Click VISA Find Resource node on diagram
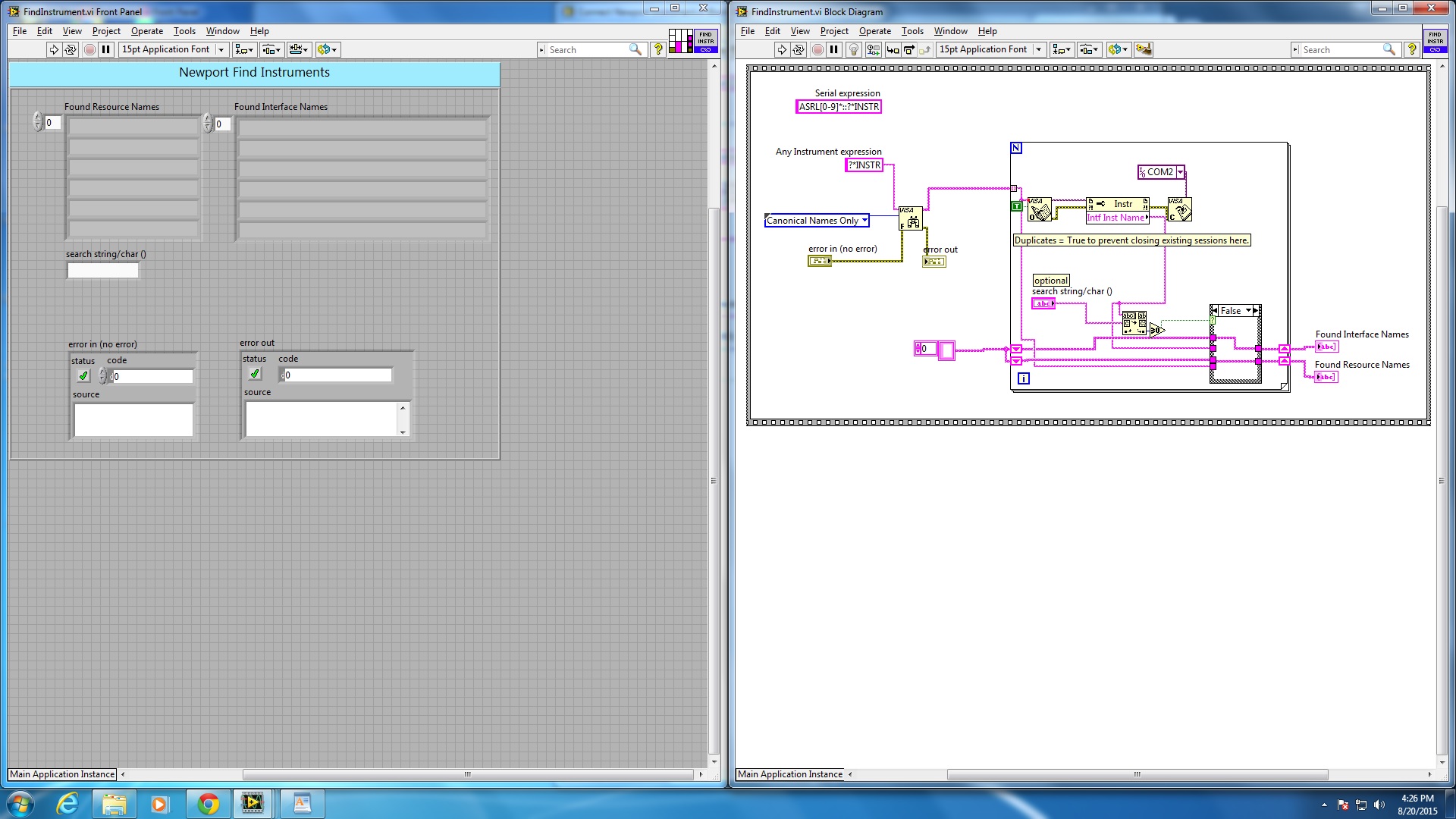The height and width of the screenshot is (819, 1456). tap(911, 218)
